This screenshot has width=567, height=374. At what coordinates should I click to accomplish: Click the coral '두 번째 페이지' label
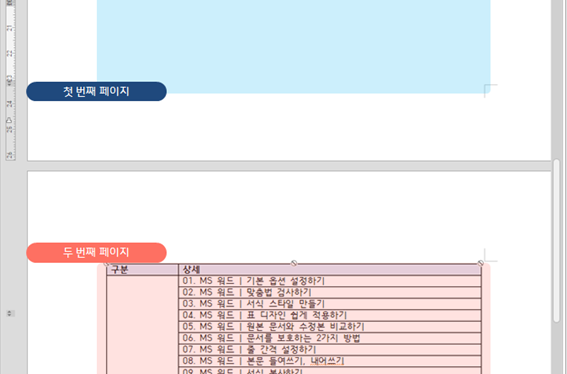pos(96,252)
